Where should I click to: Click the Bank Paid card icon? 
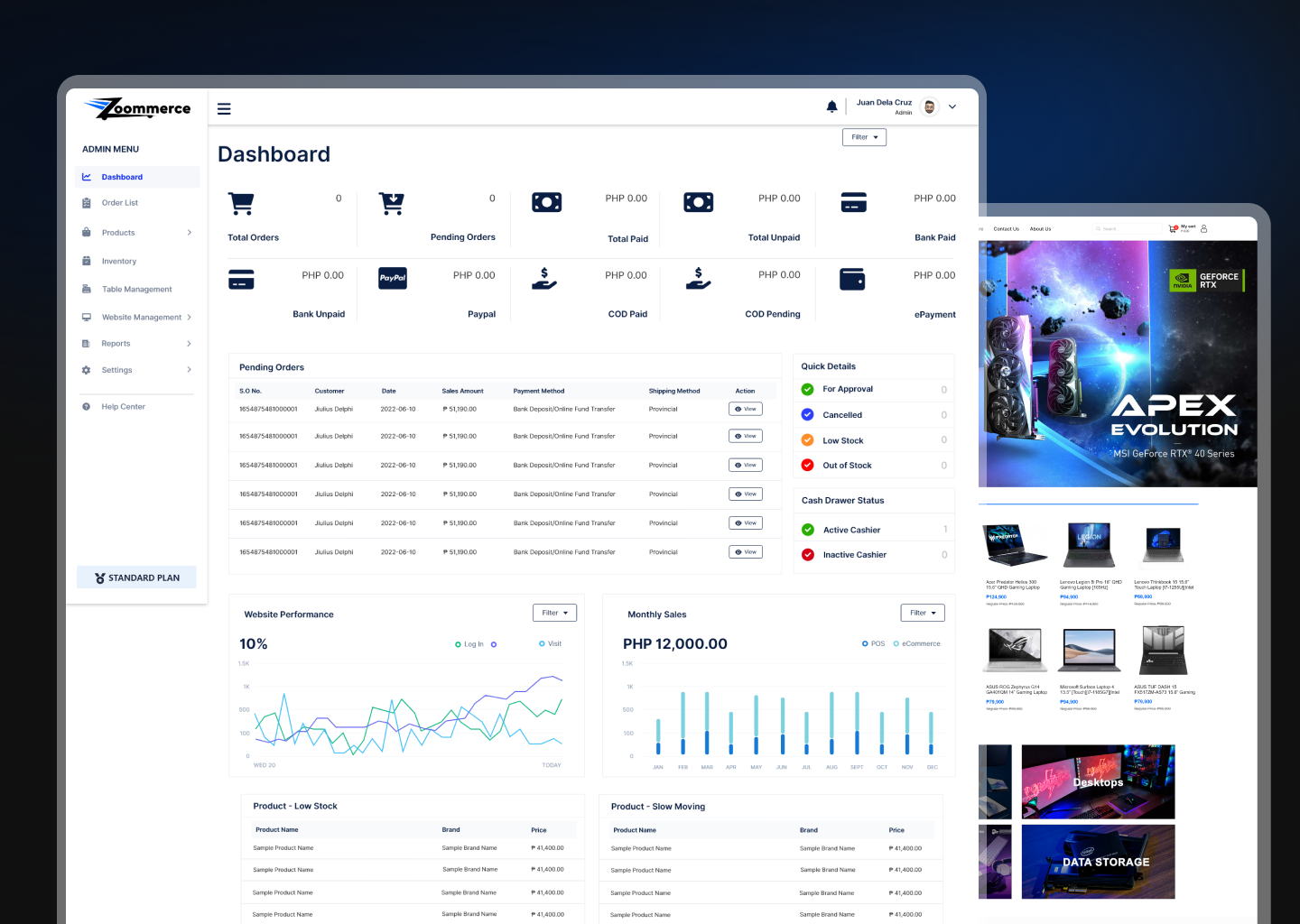click(x=854, y=202)
